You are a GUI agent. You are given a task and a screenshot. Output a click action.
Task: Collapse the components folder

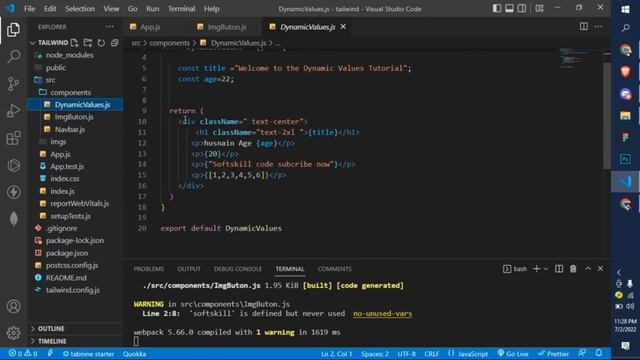coord(70,92)
